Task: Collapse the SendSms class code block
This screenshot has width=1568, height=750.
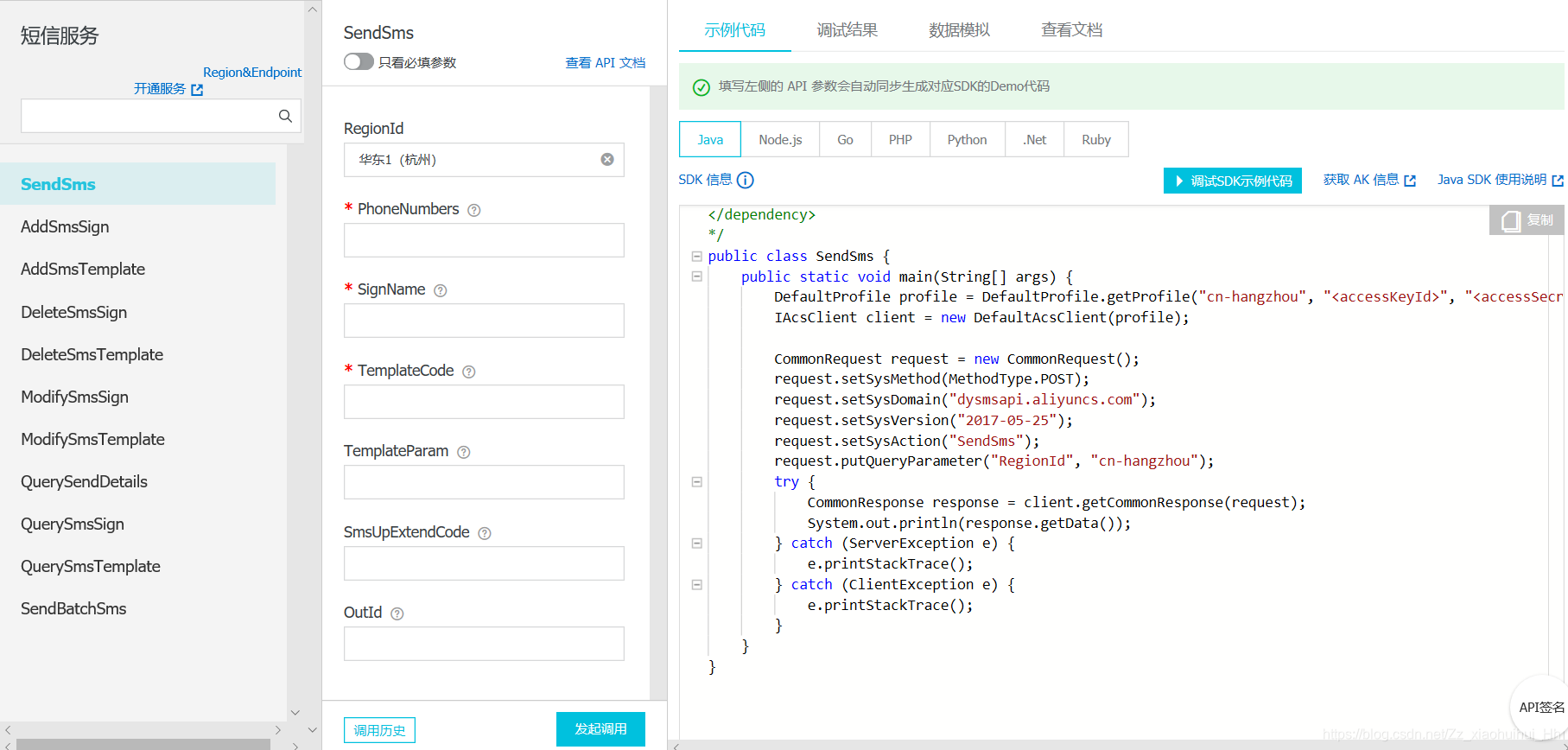Action: (696, 256)
